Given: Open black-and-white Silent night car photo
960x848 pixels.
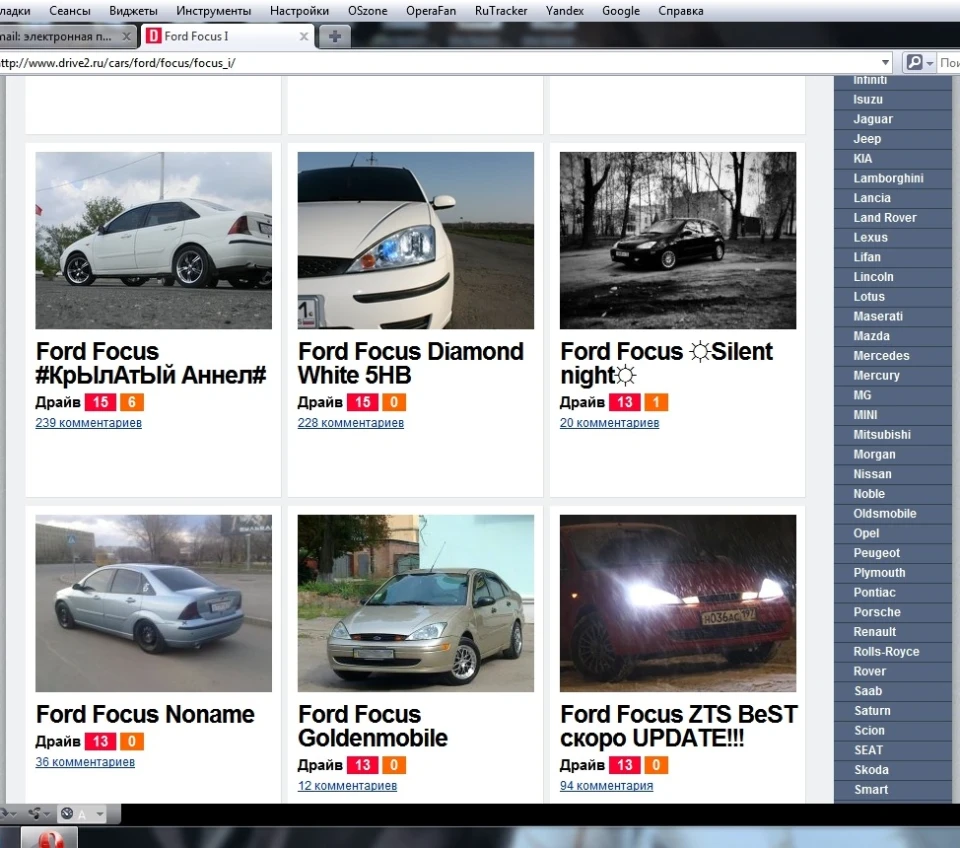Looking at the screenshot, I should pos(678,241).
